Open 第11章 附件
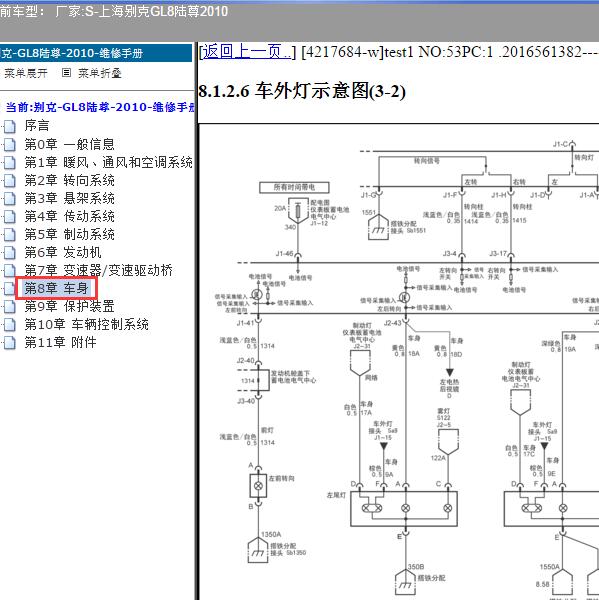This screenshot has height=600, width=599. [60, 342]
